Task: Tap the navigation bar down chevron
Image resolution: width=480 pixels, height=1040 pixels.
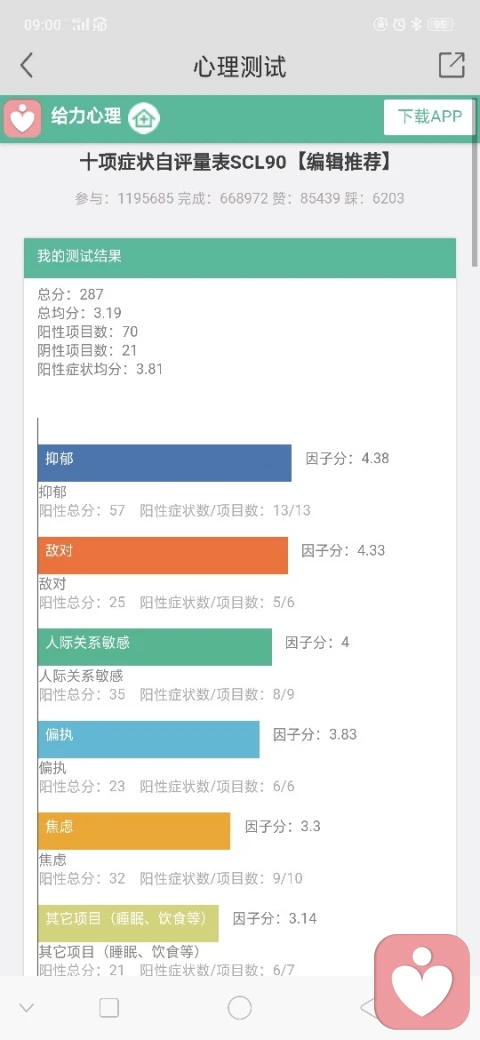Action: point(27,1008)
